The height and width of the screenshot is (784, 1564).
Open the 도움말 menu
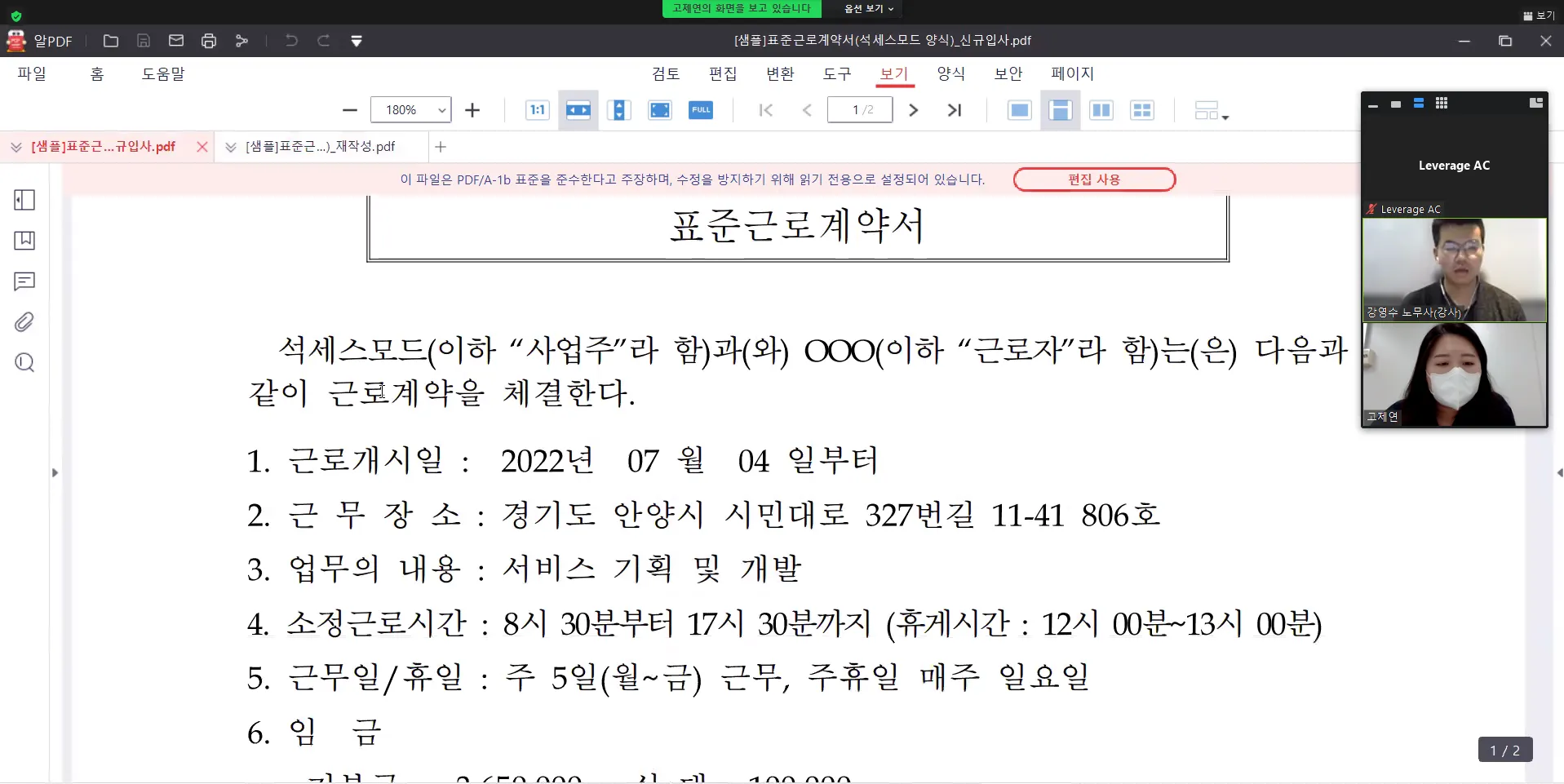coord(163,73)
